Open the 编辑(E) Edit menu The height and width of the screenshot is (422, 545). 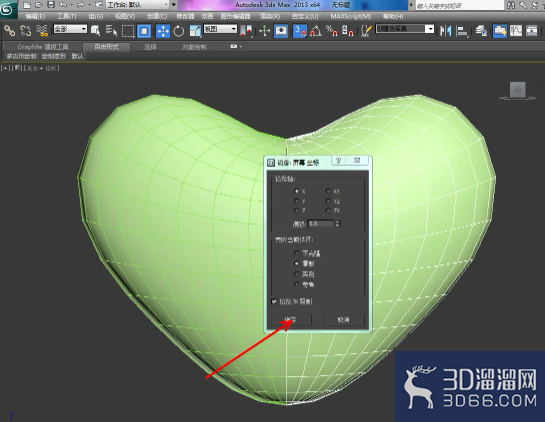pyautogui.click(x=35, y=16)
